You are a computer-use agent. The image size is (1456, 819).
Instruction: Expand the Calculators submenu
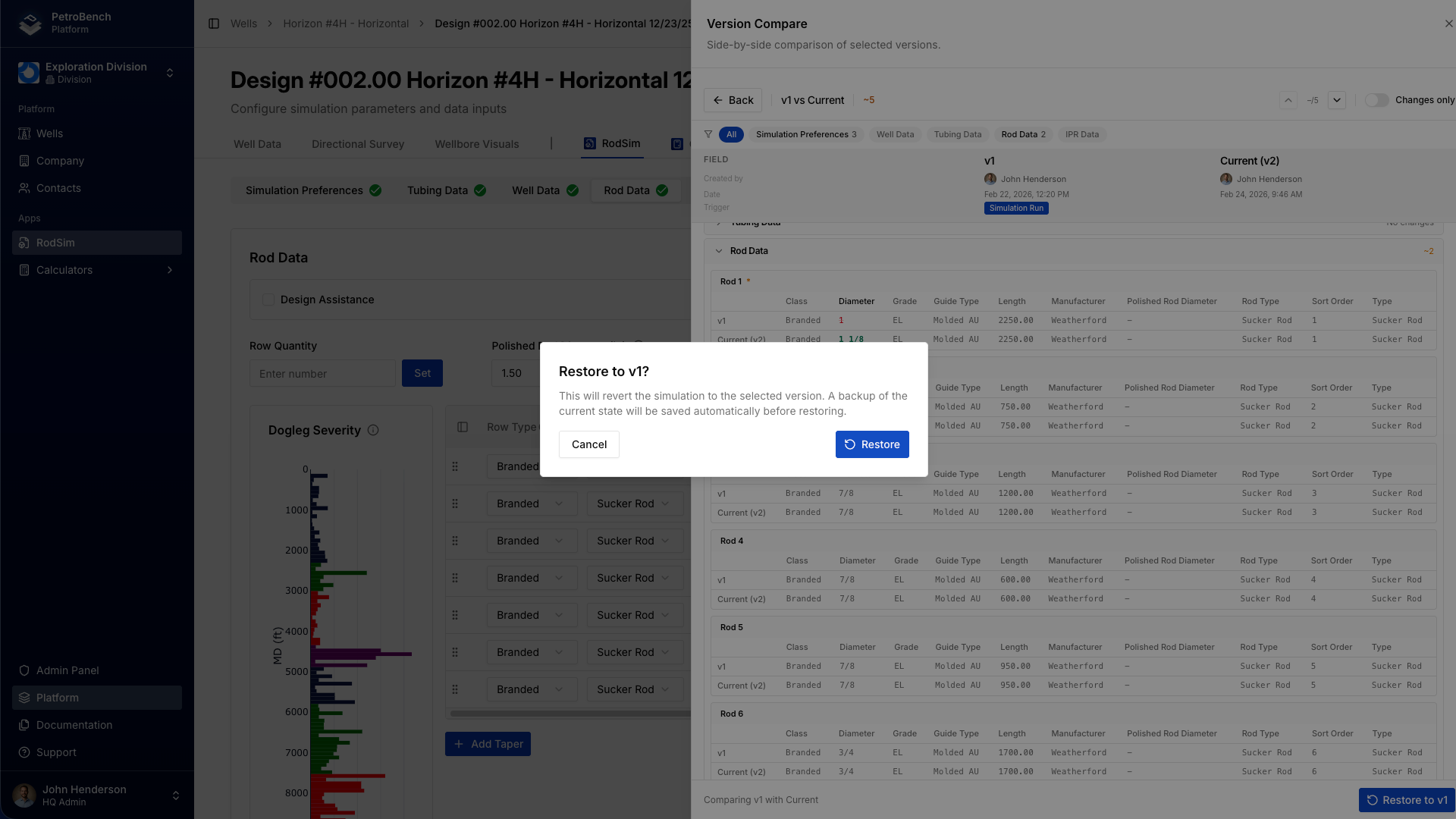170,270
